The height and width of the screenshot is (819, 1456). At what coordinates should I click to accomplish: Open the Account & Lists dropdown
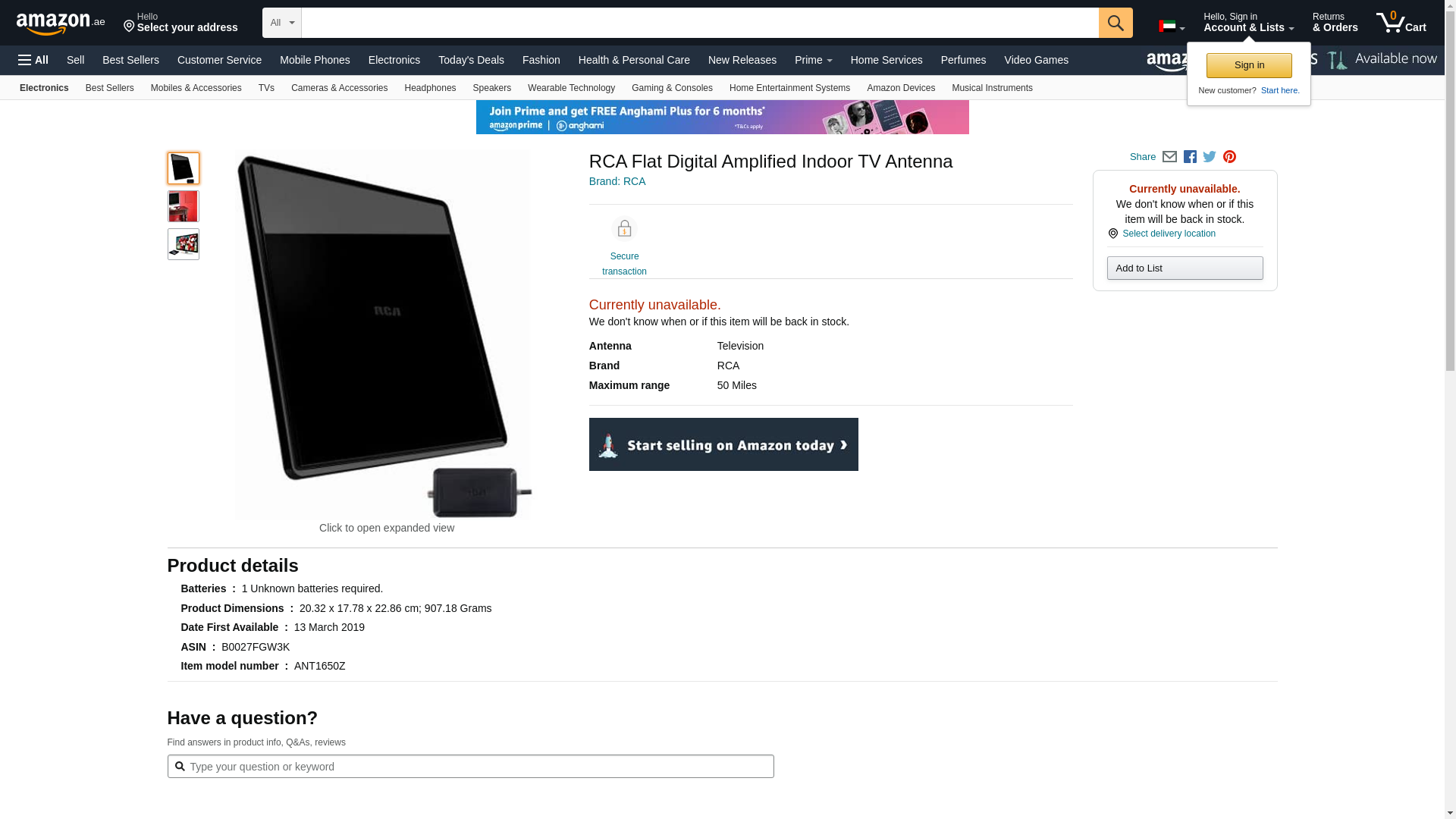tap(1248, 23)
